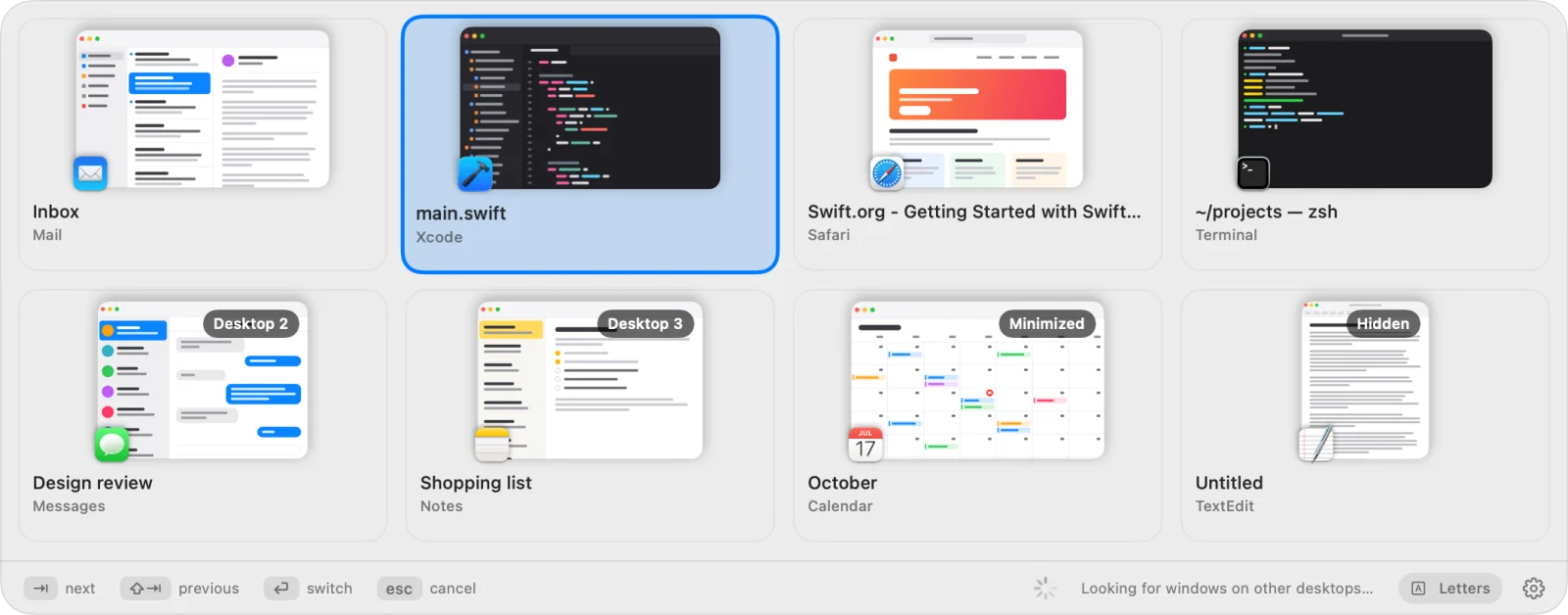
Task: Select the Shopping list Notes thumbnail
Action: (x=590, y=380)
